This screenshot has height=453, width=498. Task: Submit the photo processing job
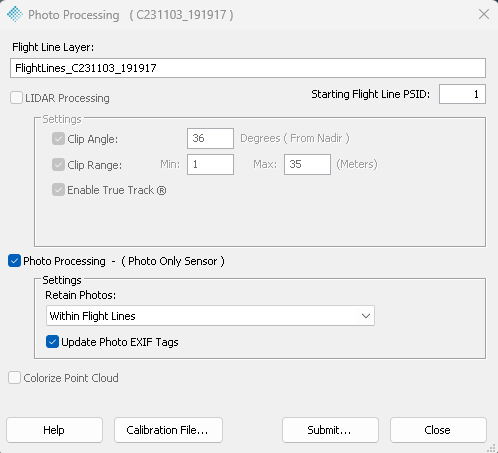coord(330,430)
